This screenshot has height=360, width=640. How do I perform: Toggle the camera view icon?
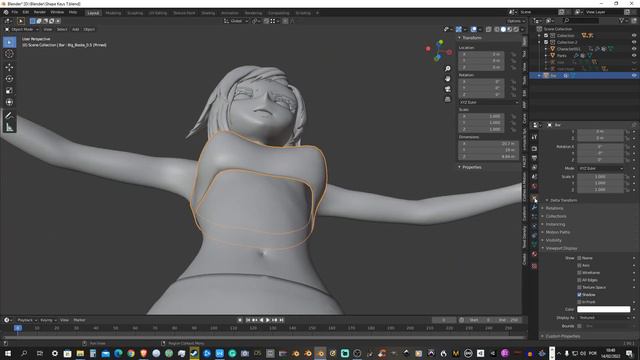click(448, 89)
